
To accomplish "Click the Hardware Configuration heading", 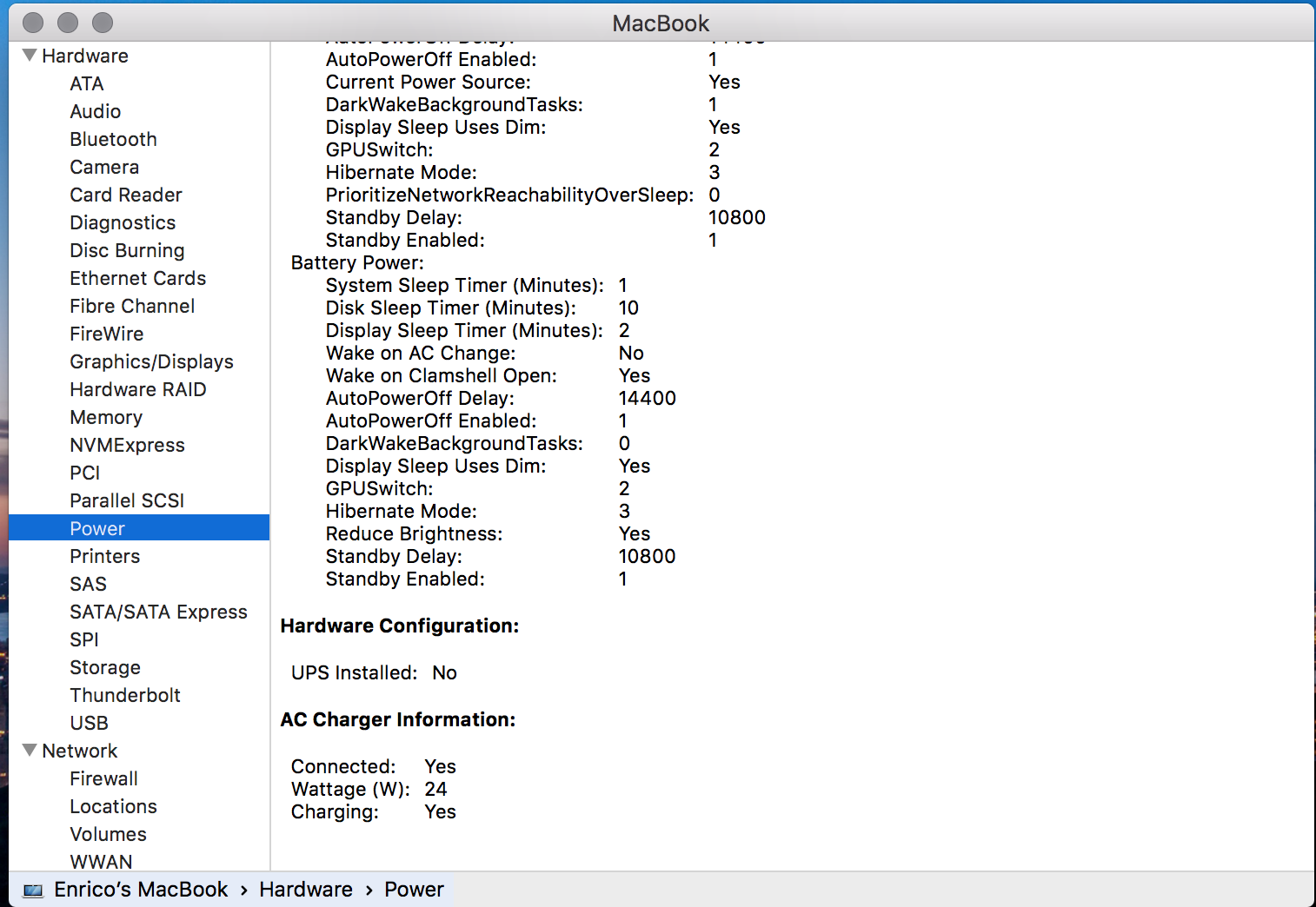I will coord(400,626).
